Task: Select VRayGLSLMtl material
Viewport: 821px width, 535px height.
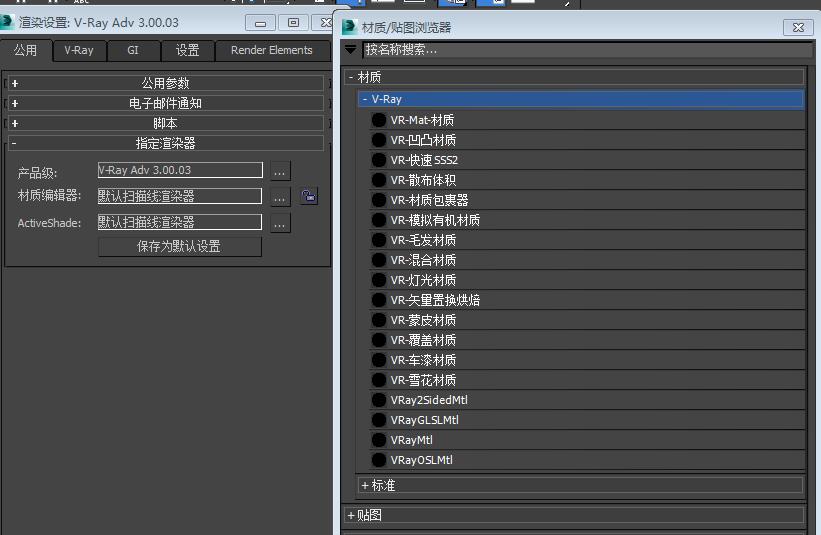Action: tap(587, 420)
